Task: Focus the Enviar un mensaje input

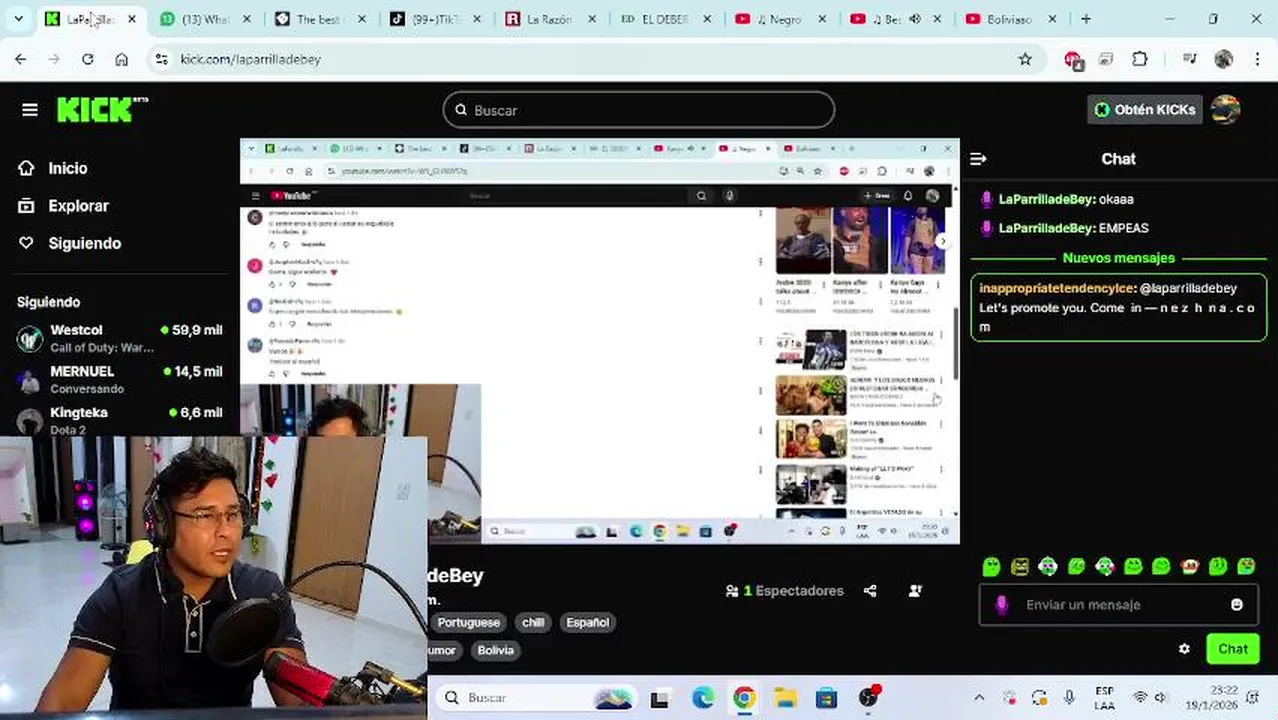Action: pos(1118,605)
